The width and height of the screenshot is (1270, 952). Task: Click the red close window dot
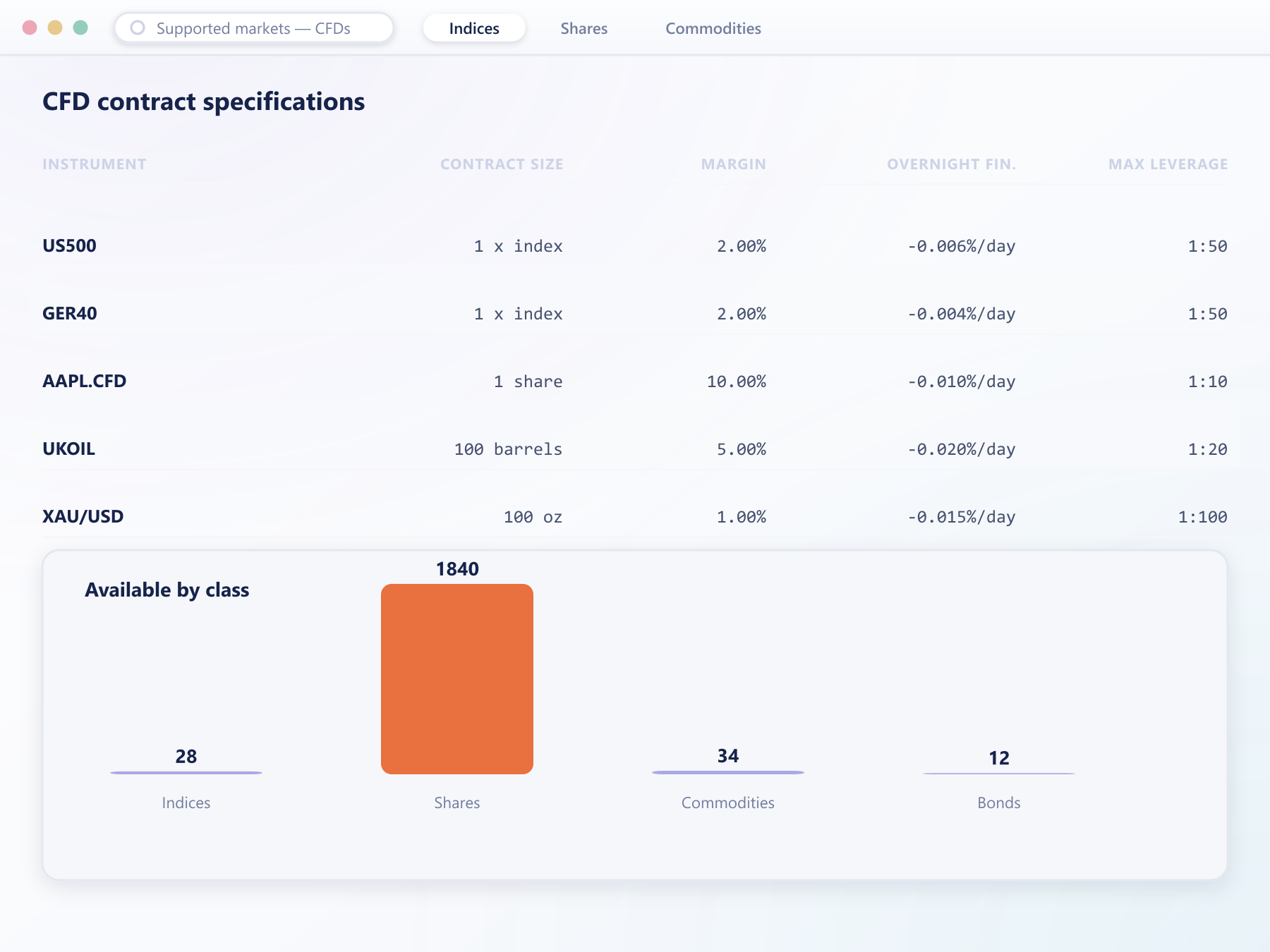point(30,28)
